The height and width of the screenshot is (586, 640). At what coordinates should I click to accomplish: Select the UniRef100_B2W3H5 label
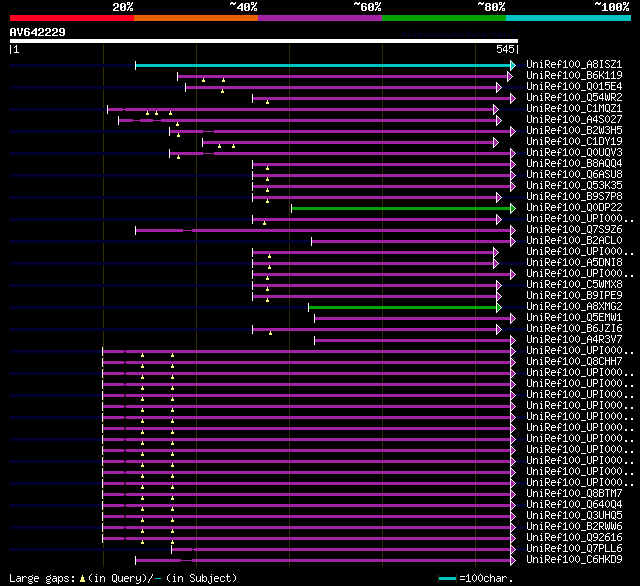click(x=574, y=131)
